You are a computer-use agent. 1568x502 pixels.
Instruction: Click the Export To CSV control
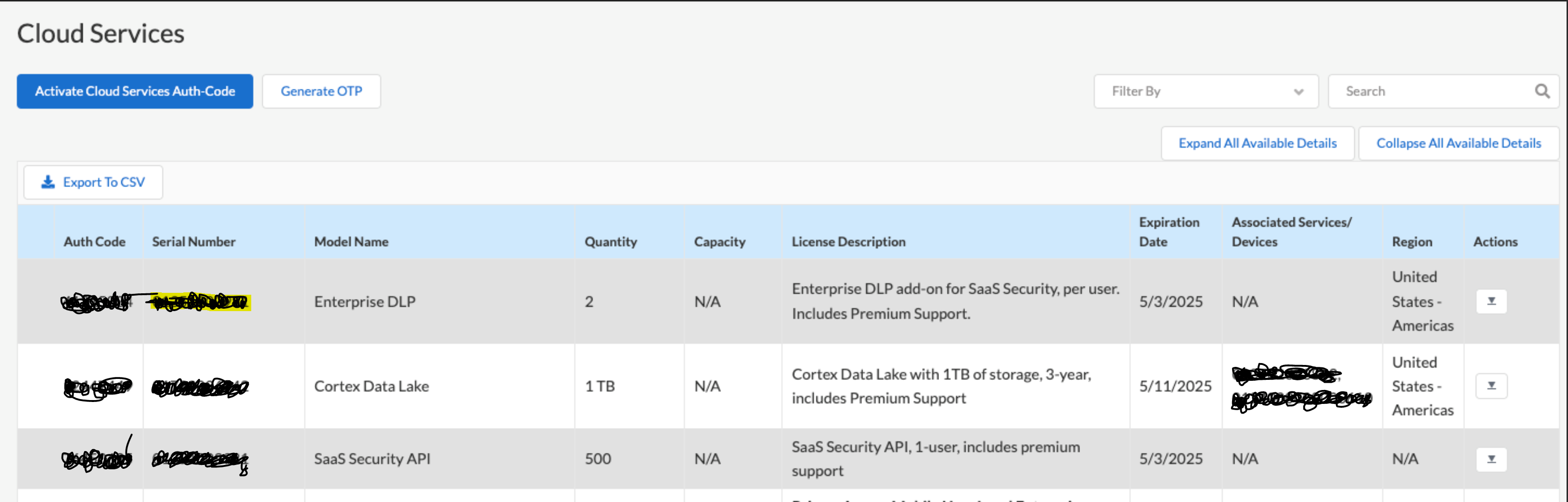click(x=92, y=181)
